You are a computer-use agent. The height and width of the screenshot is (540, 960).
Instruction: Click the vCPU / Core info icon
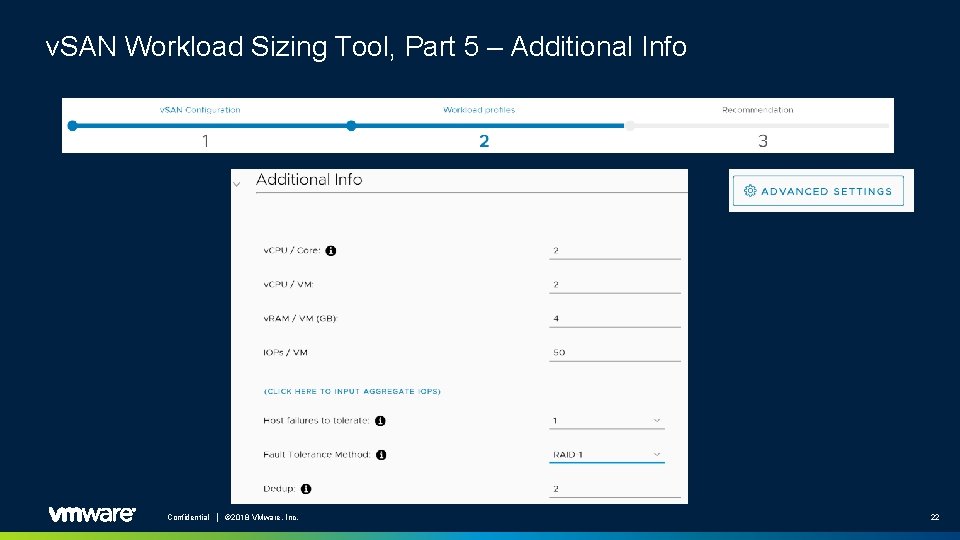click(331, 250)
